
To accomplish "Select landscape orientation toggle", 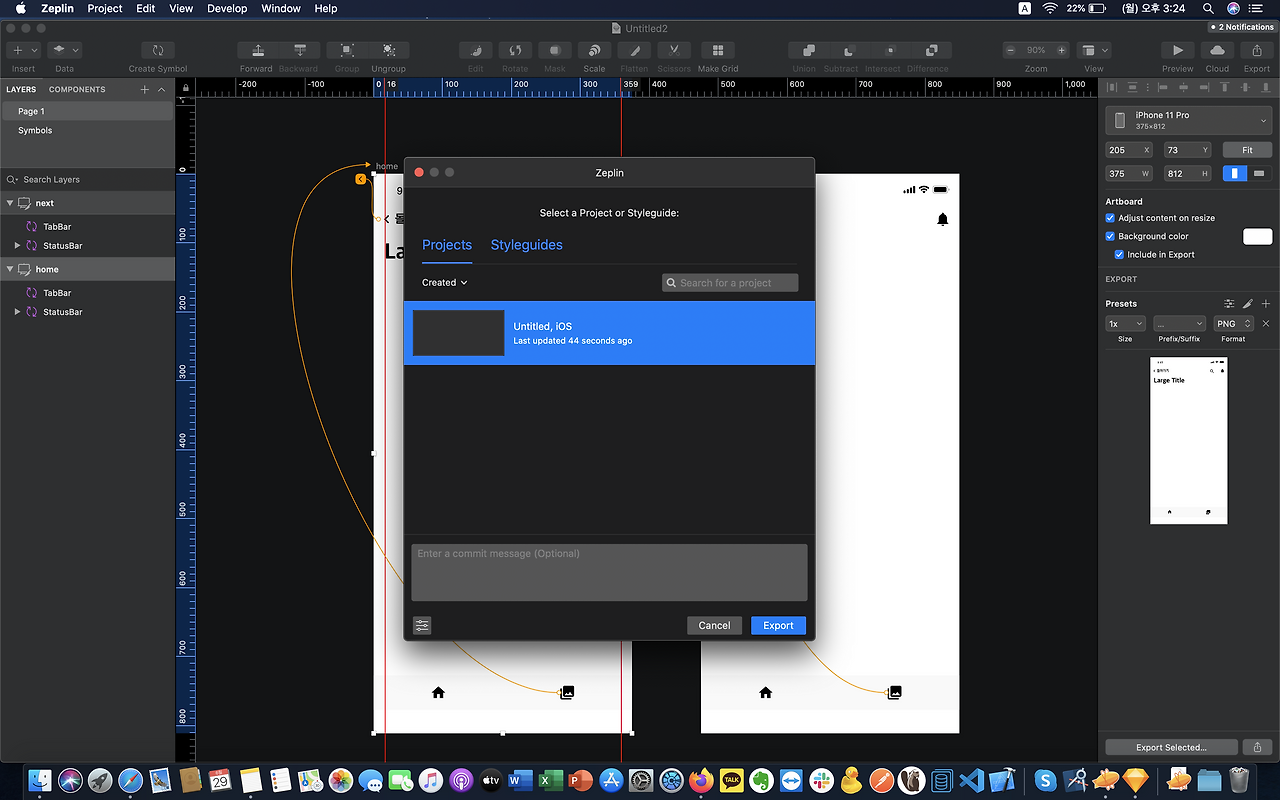I will (x=1259, y=173).
